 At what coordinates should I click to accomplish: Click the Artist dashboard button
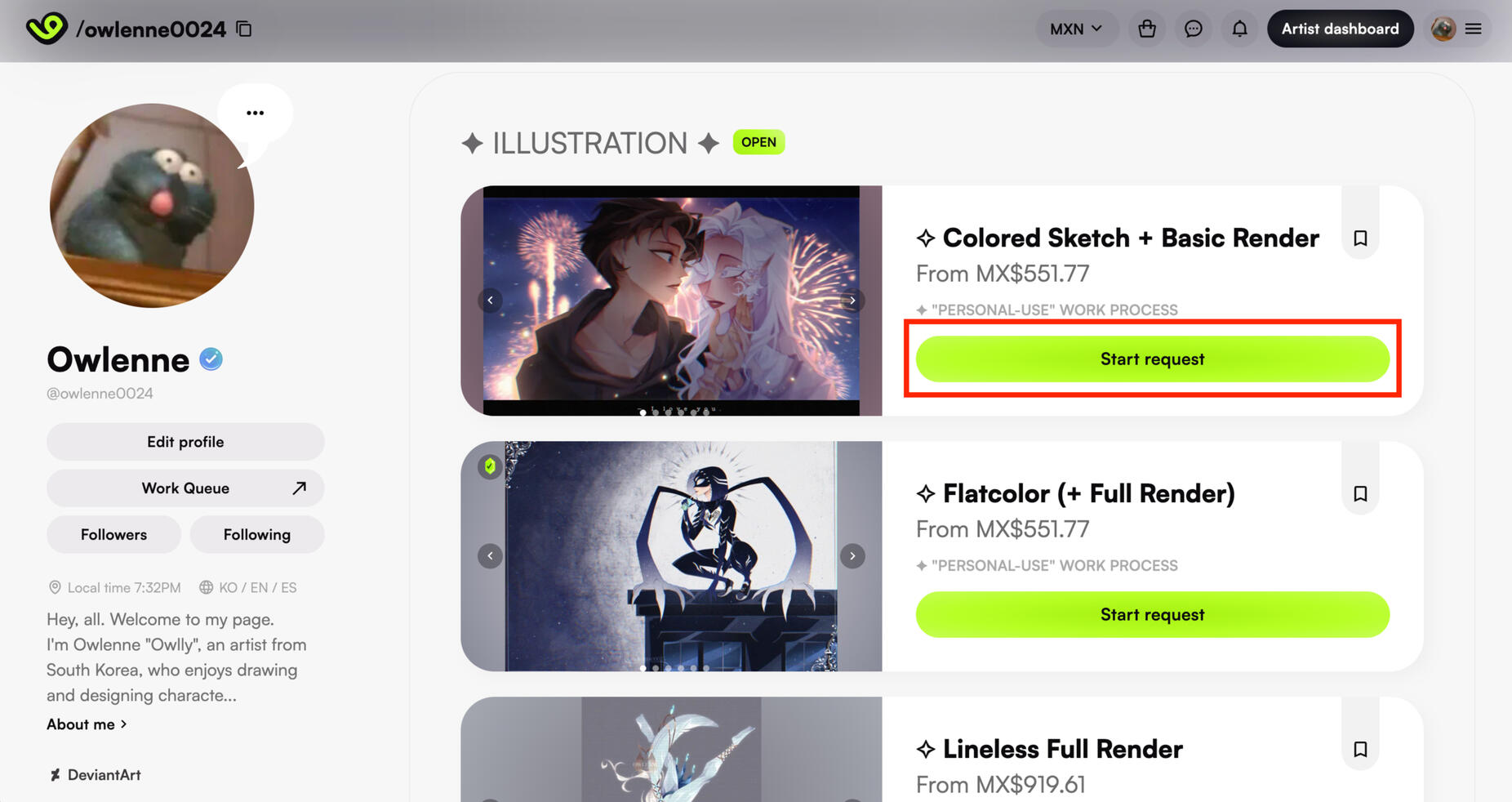pos(1340,29)
